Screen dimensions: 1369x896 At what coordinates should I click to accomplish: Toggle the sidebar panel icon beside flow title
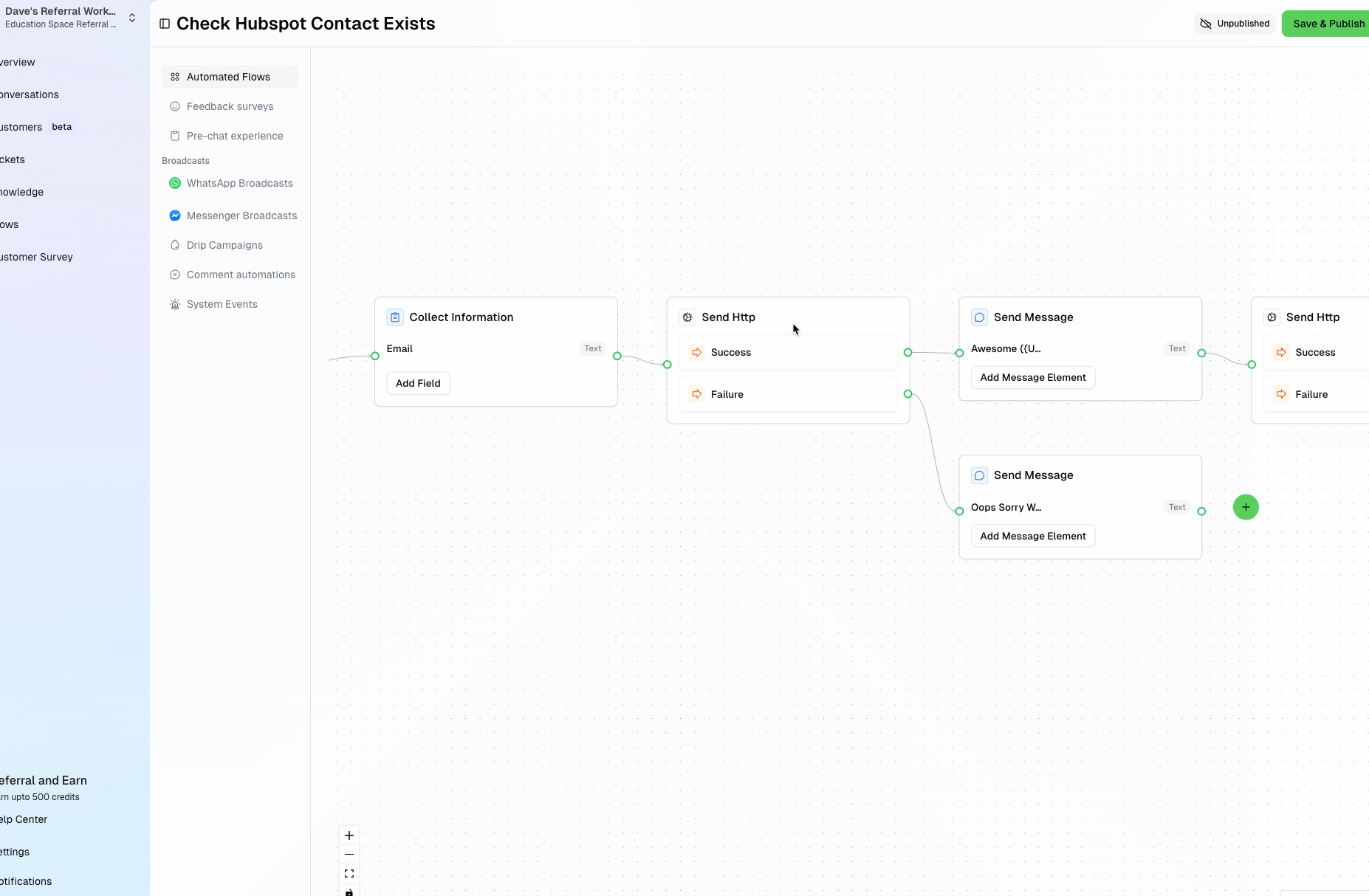pos(165,23)
